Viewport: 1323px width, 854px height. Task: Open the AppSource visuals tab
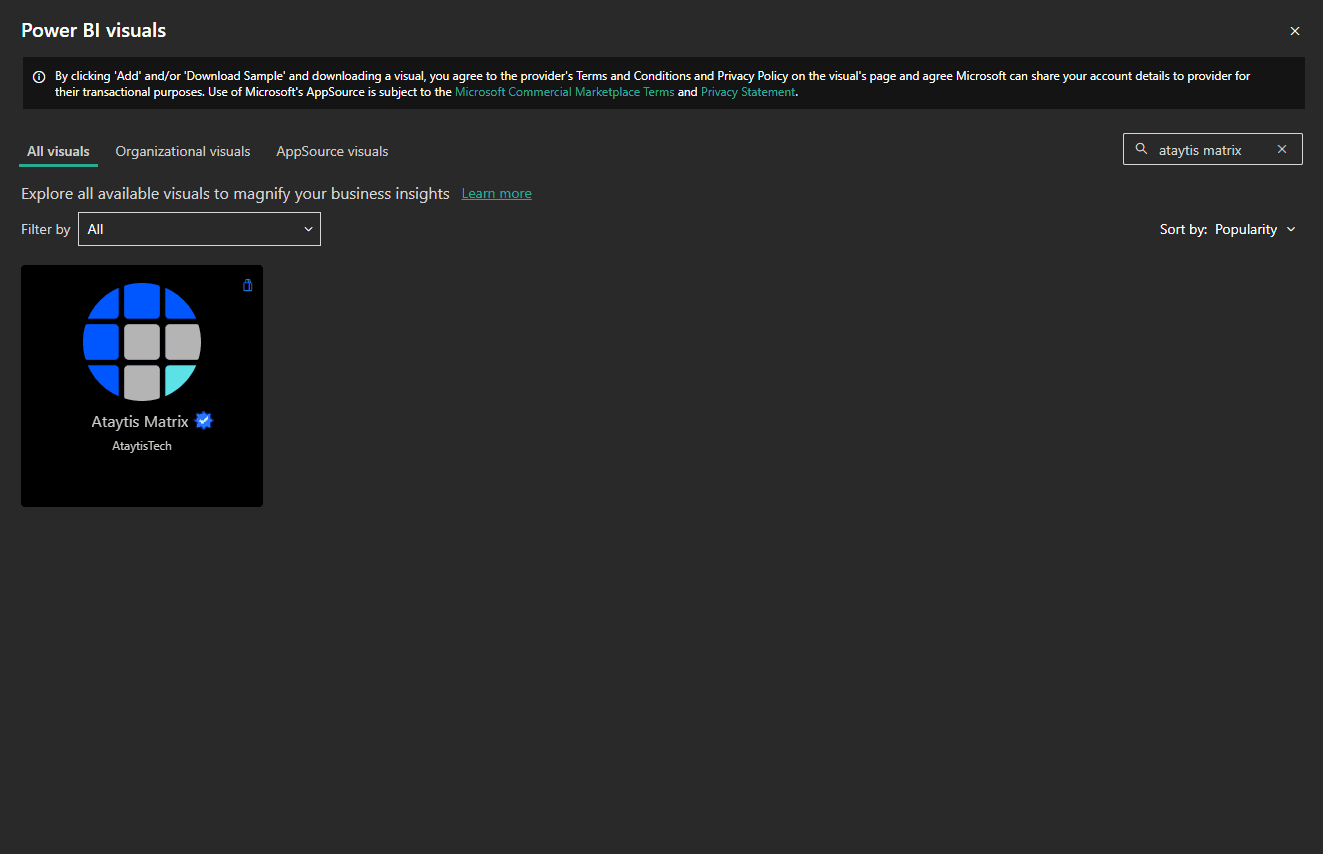coord(332,151)
